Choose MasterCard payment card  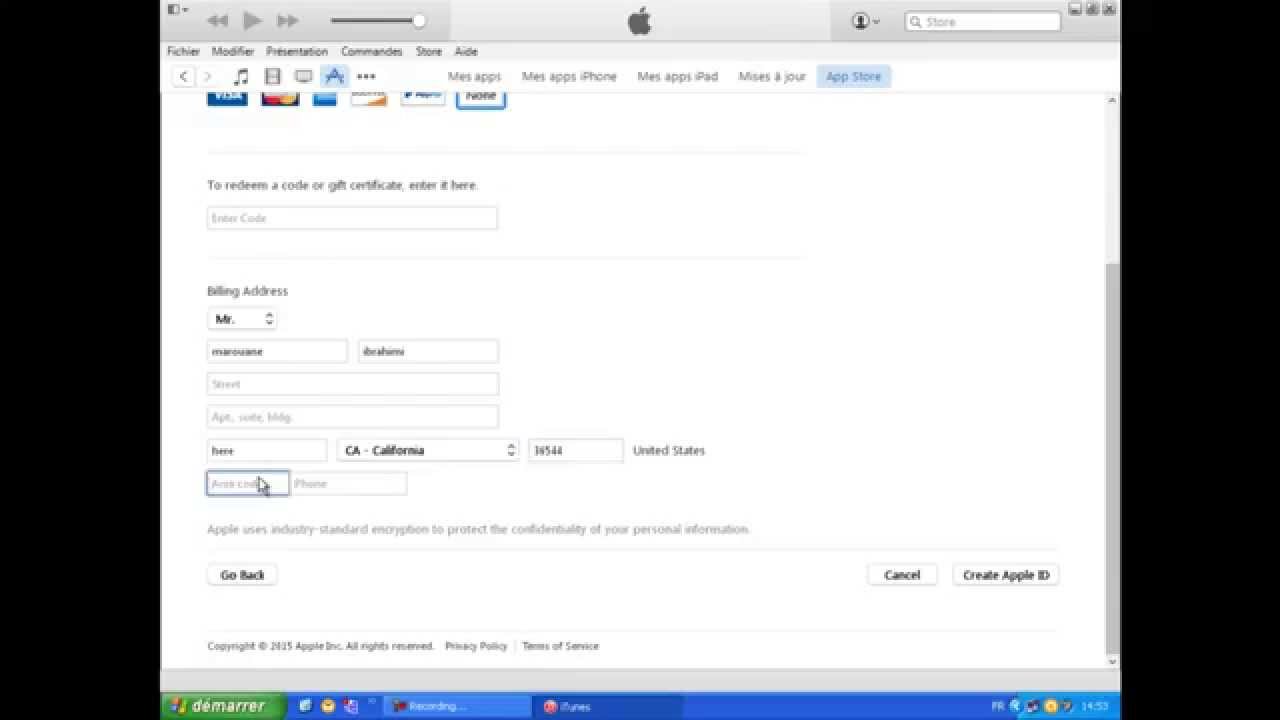(x=280, y=98)
